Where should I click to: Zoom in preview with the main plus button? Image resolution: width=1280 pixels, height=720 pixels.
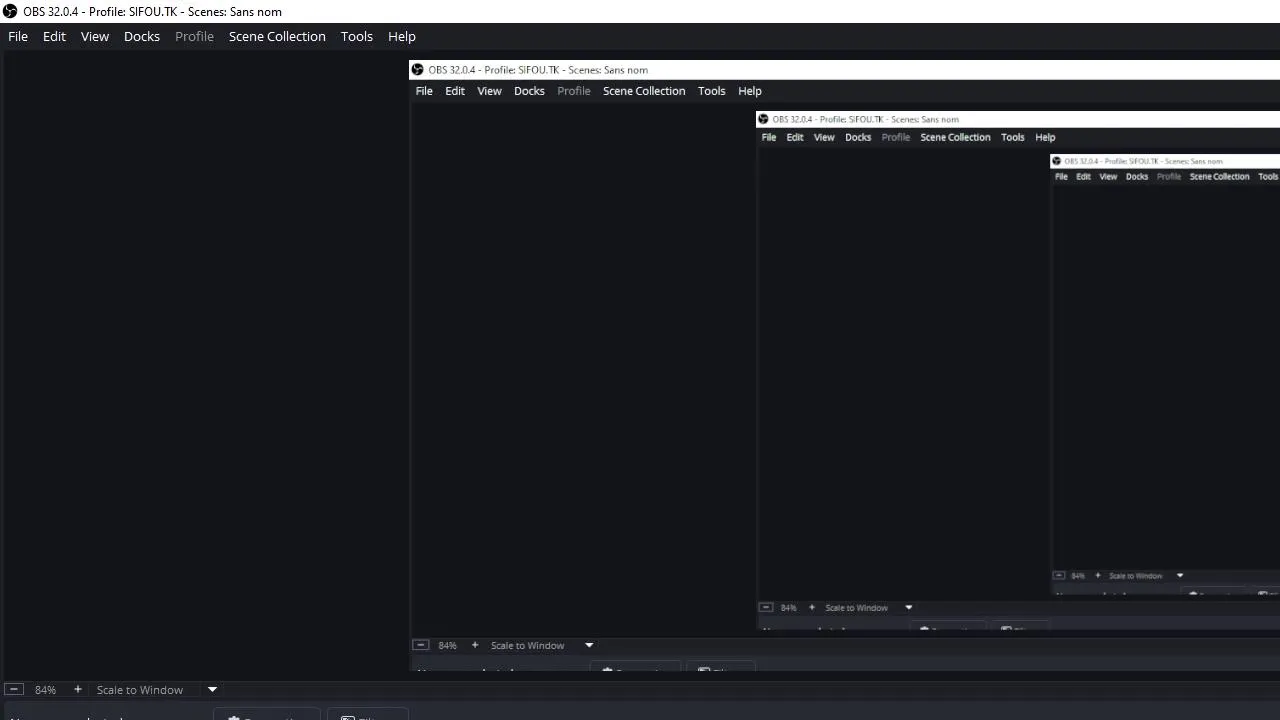pyautogui.click(x=77, y=689)
